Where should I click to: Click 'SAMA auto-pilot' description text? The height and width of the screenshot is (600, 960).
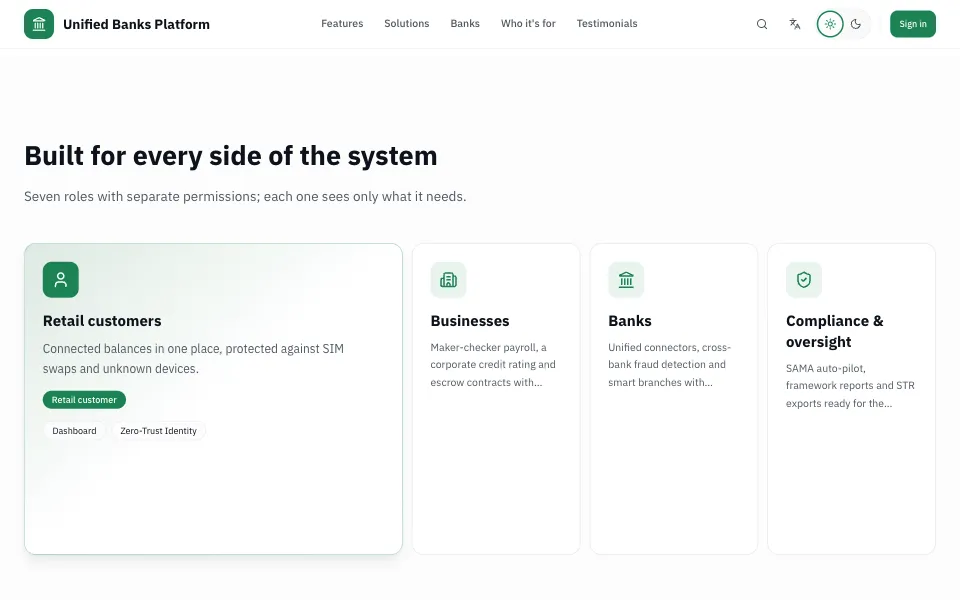click(x=850, y=386)
